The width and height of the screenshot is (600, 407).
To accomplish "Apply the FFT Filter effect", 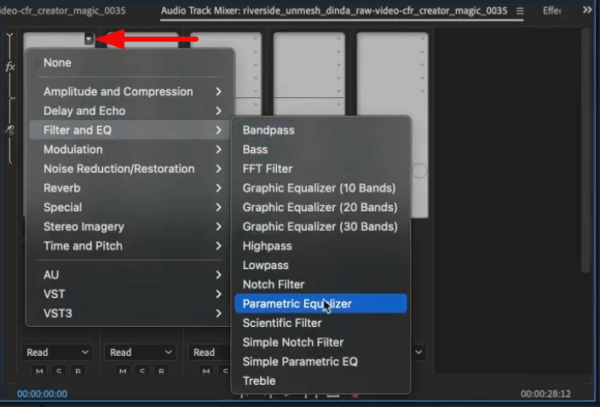I will (x=321, y=169).
